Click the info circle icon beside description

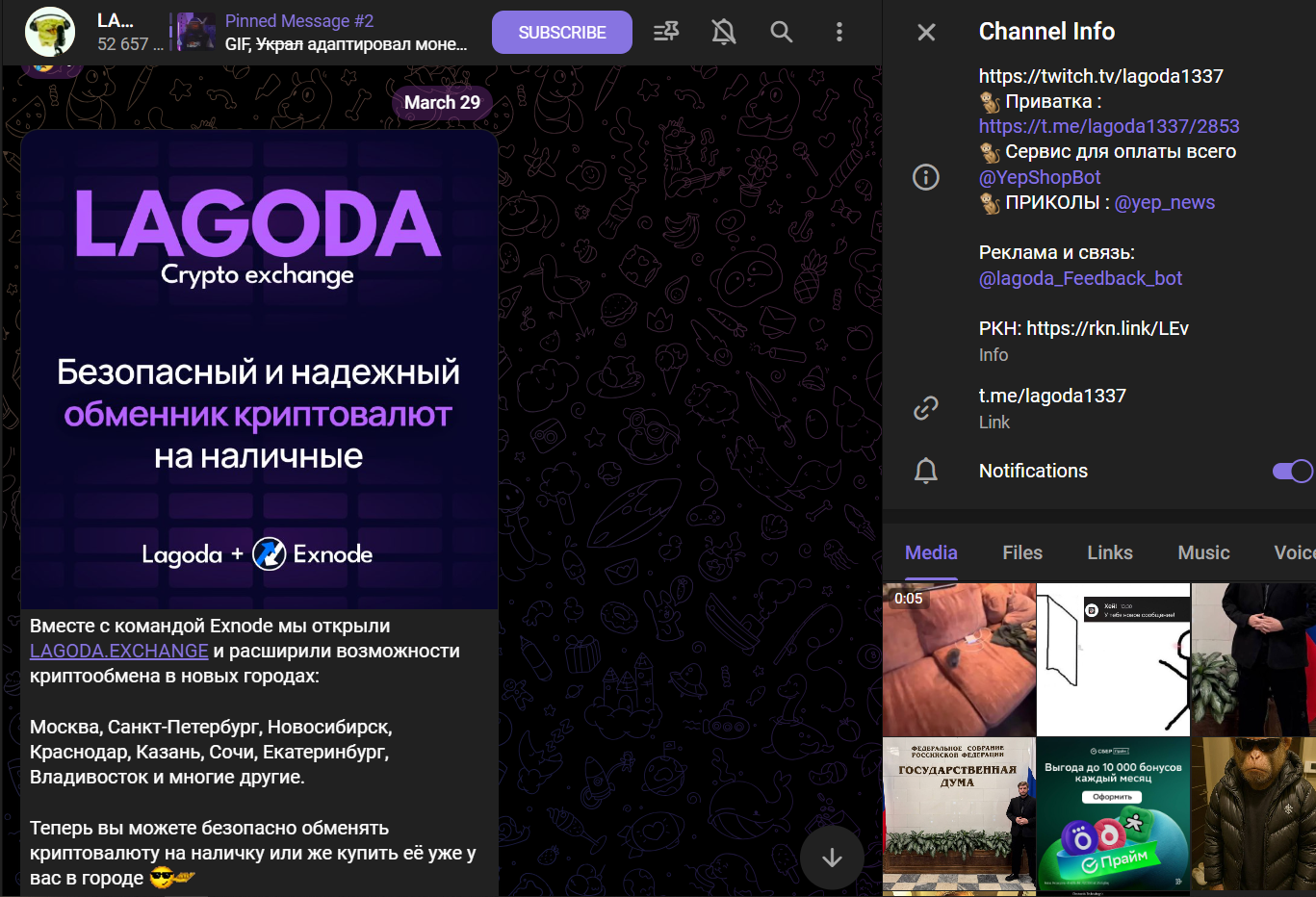tap(926, 177)
